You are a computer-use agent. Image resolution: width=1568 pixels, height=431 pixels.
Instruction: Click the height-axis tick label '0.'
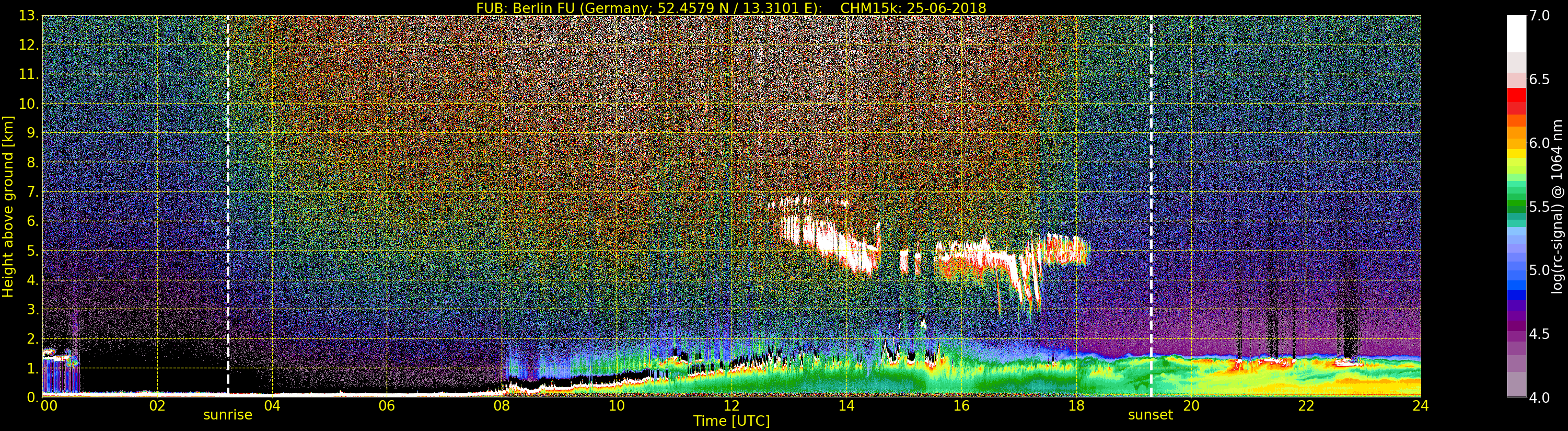[33, 397]
